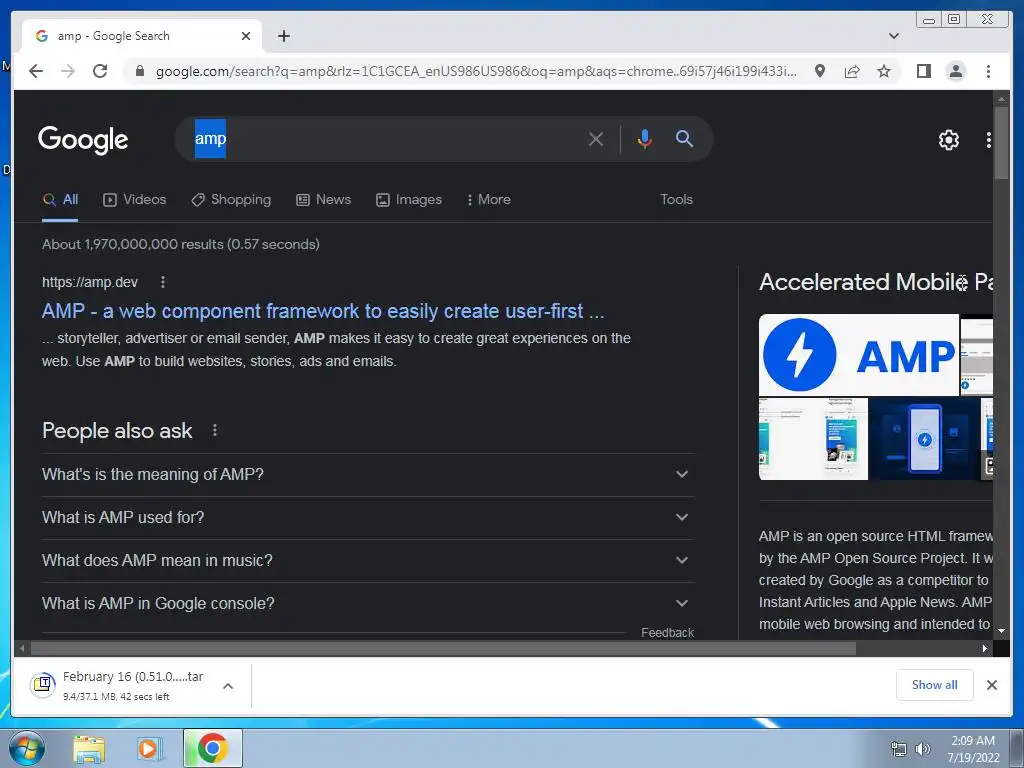The width and height of the screenshot is (1024, 768).
Task: Switch to the Shopping tab
Action: click(231, 200)
